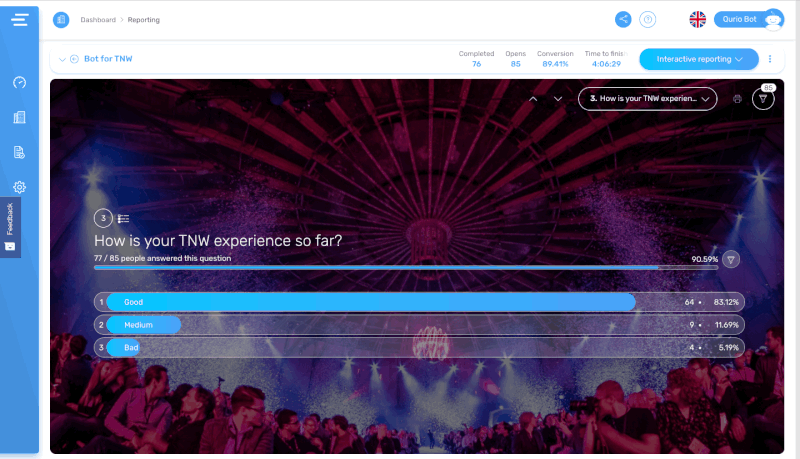Collapse the Bot for TNW chevron

pos(62,59)
